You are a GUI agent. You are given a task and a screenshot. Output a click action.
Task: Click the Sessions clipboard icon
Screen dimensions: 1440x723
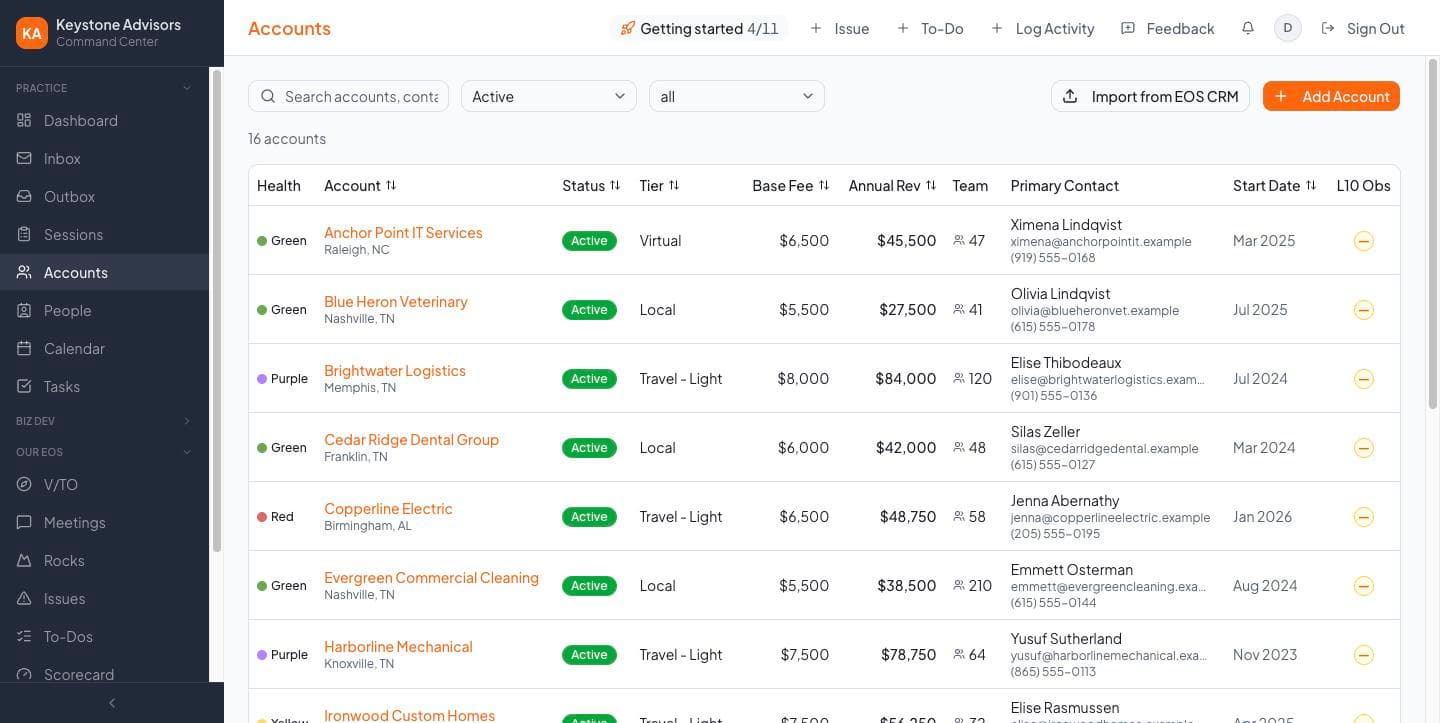click(x=24, y=235)
